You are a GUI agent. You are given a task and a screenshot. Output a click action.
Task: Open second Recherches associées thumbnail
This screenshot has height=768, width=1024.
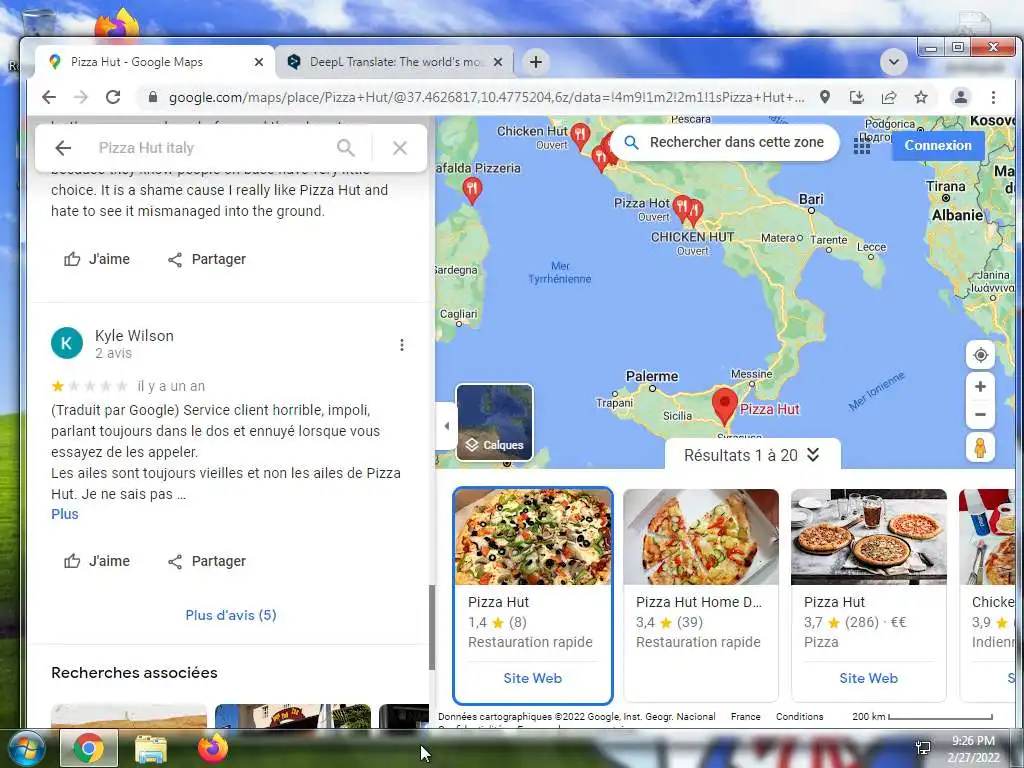(x=293, y=716)
